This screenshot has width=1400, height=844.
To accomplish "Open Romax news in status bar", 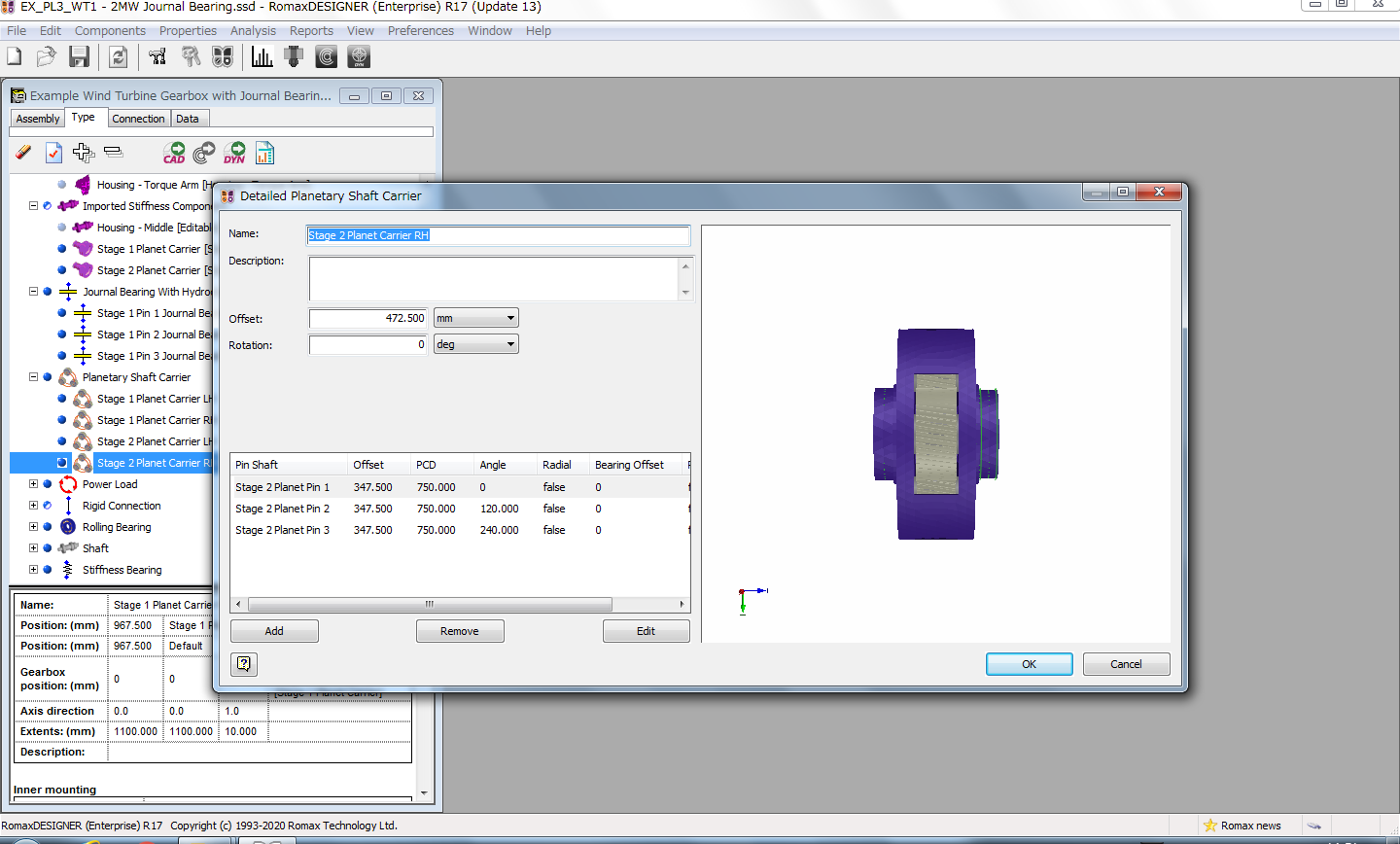I will (1242, 826).
